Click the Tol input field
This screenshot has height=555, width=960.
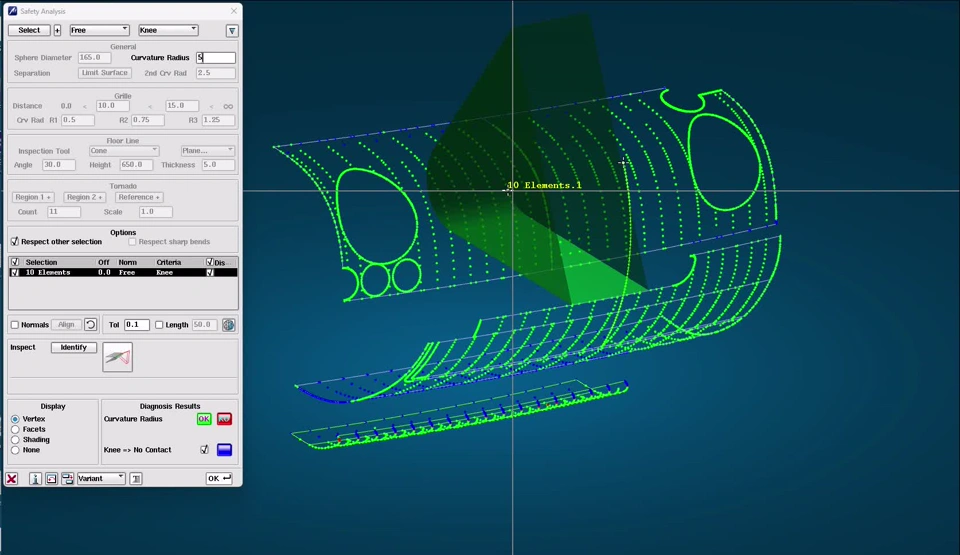coord(137,325)
